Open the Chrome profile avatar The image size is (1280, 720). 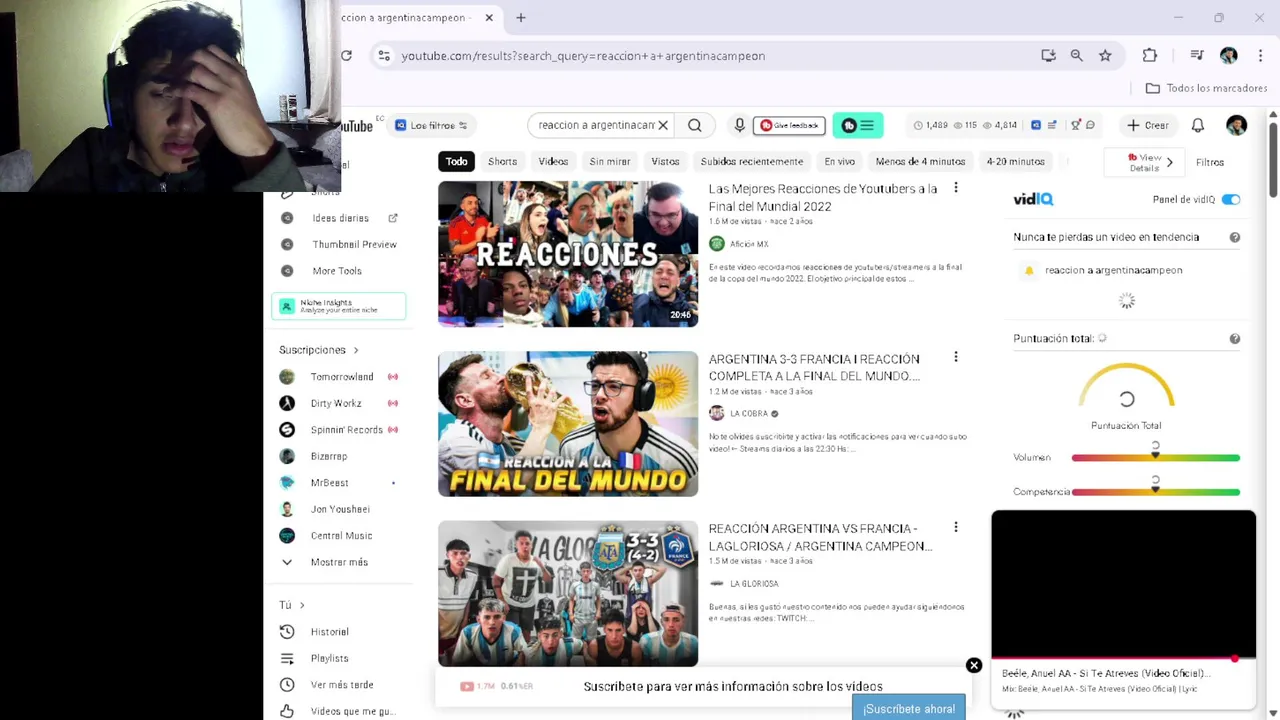pos(1229,56)
